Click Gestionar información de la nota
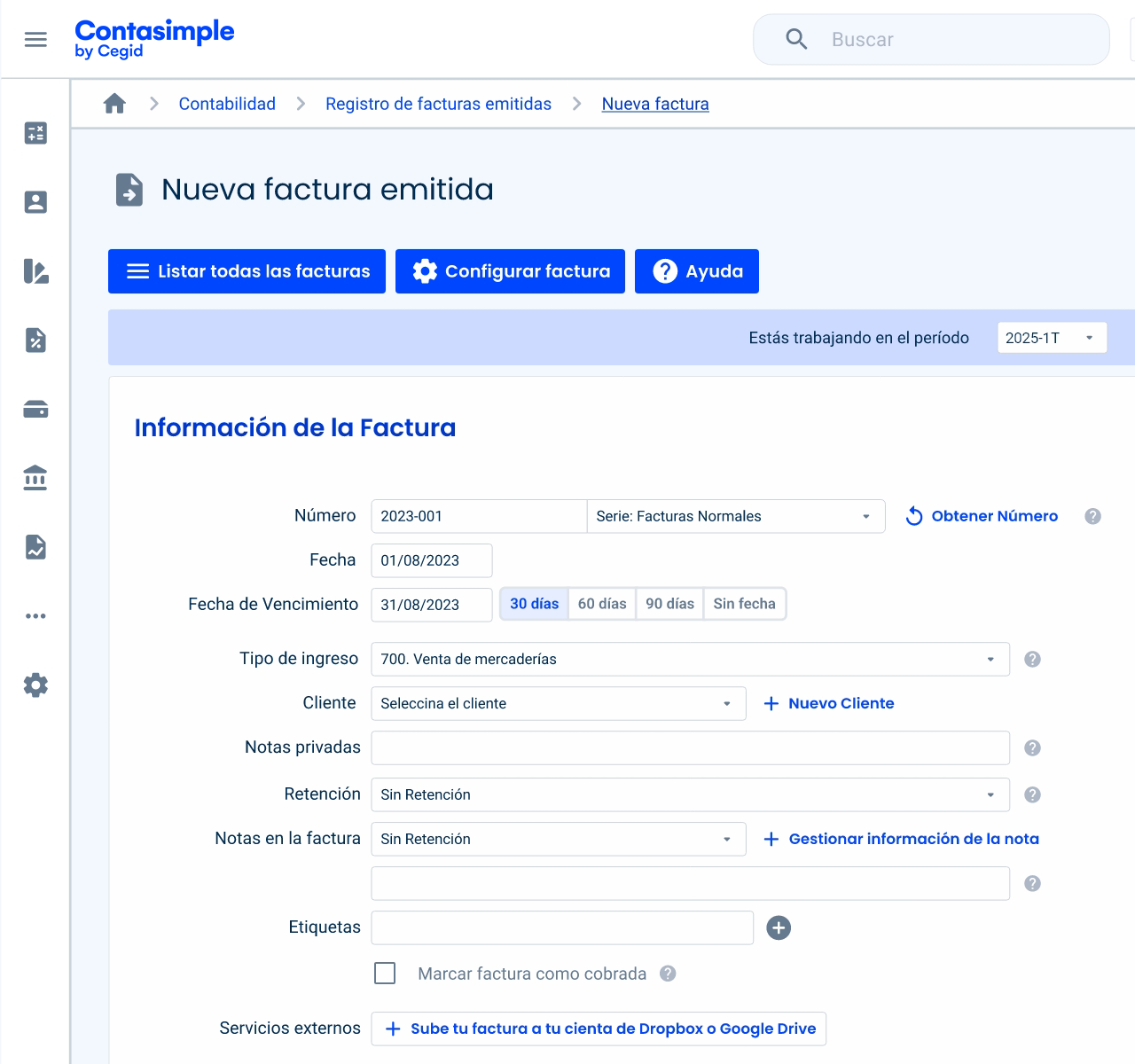 coord(901,839)
